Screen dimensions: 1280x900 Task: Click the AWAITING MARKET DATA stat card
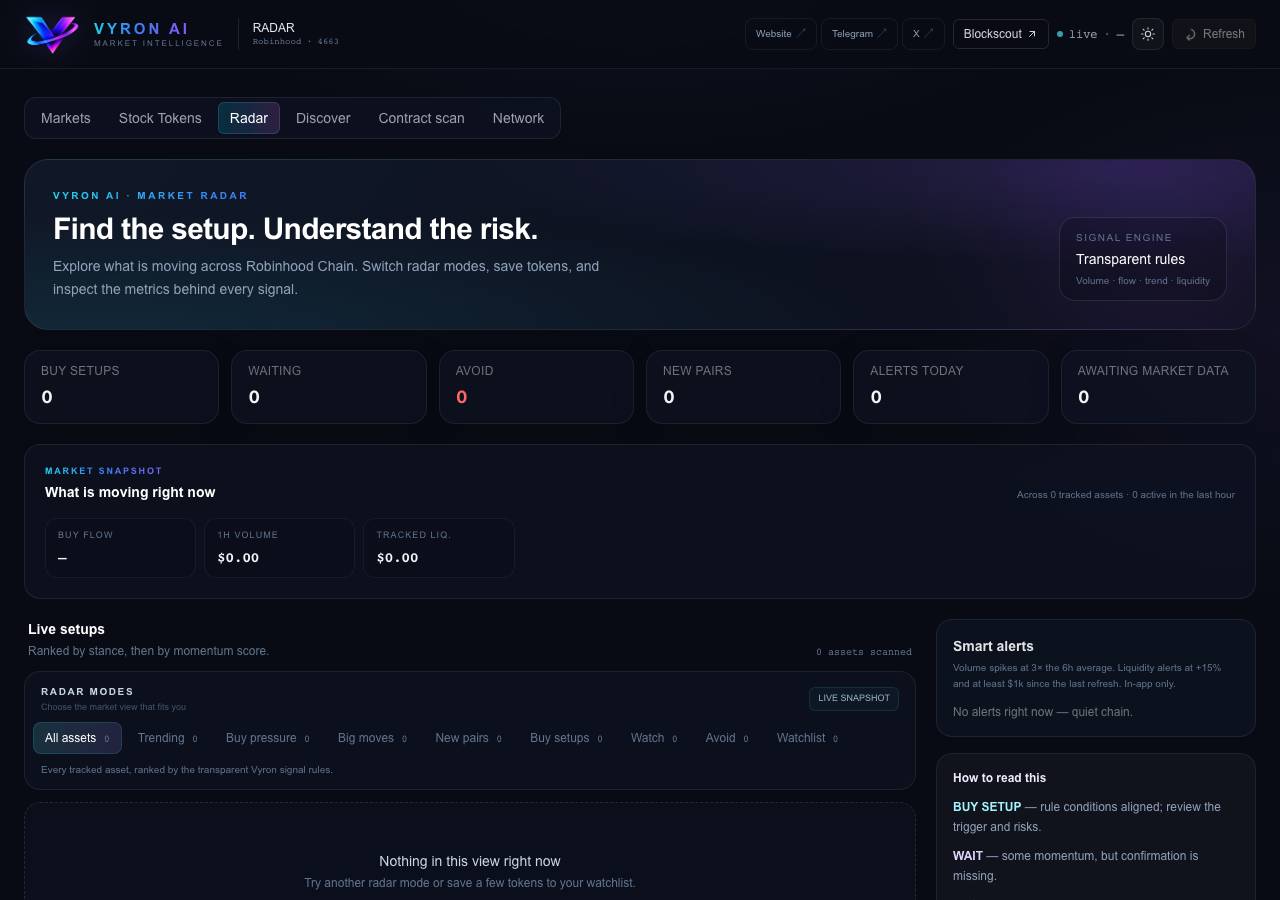1158,387
